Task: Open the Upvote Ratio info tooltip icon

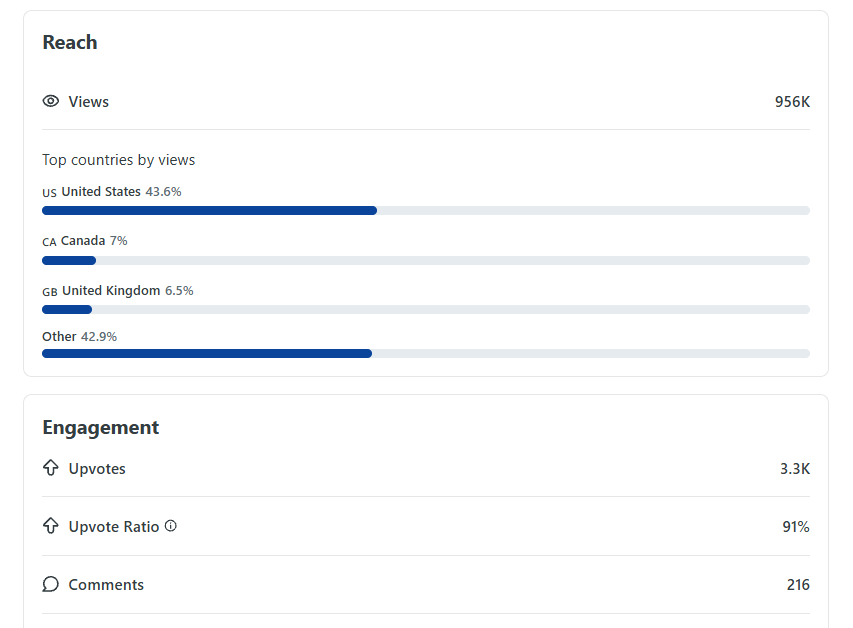Action: pos(170,526)
